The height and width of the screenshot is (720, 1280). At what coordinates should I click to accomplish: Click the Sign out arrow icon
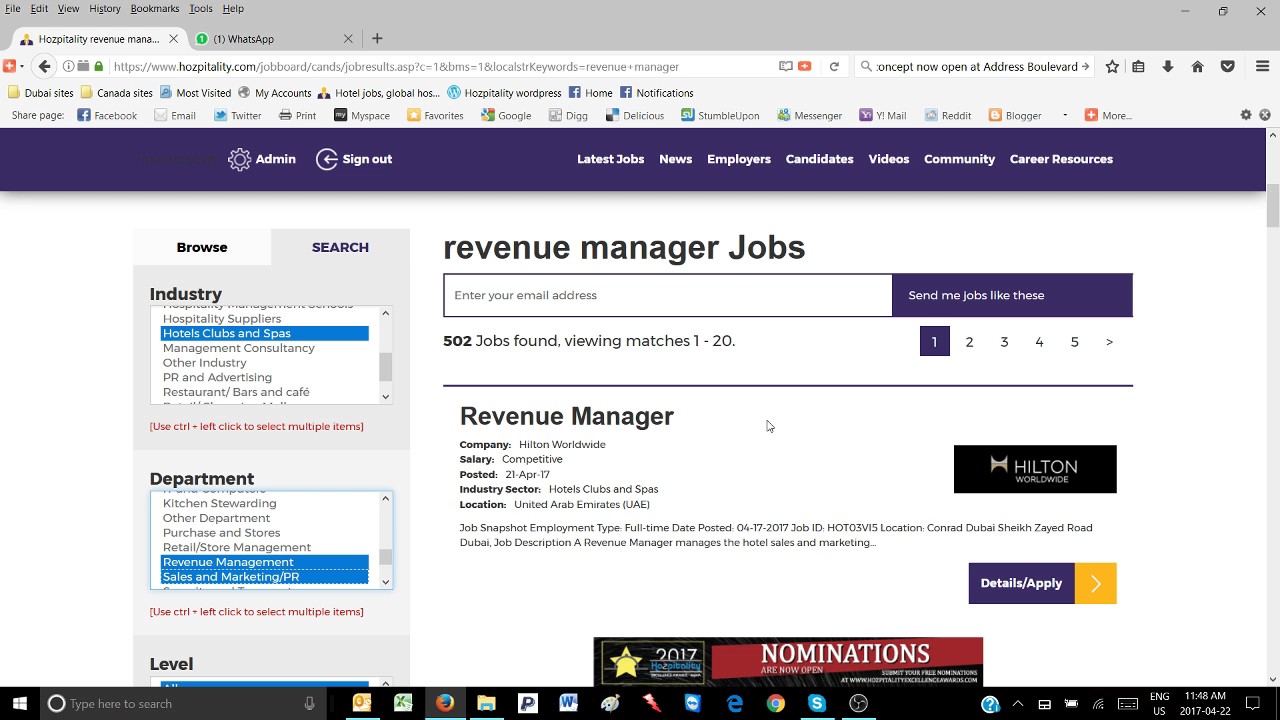[x=327, y=159]
